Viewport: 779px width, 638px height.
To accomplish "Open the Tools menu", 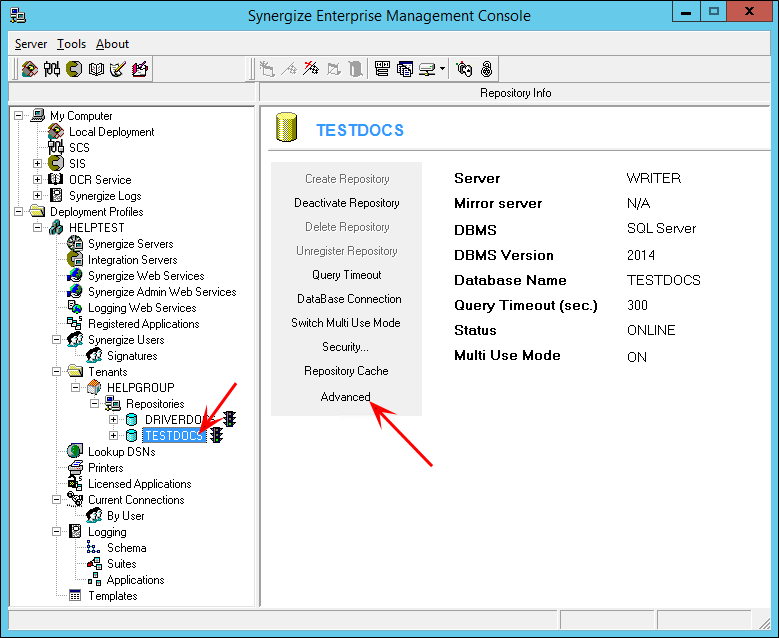I will click(x=71, y=44).
